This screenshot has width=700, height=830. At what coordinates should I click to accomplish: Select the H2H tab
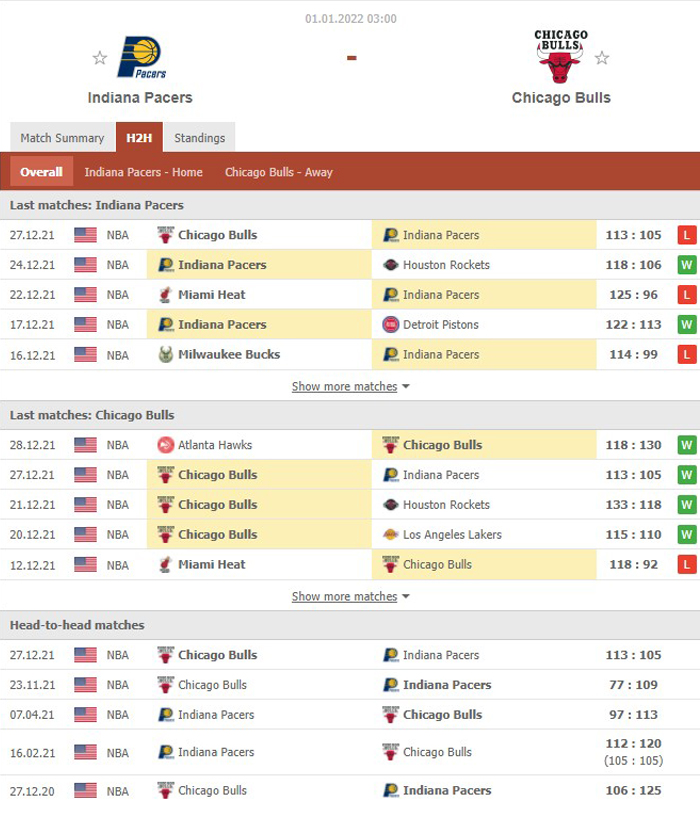click(139, 138)
